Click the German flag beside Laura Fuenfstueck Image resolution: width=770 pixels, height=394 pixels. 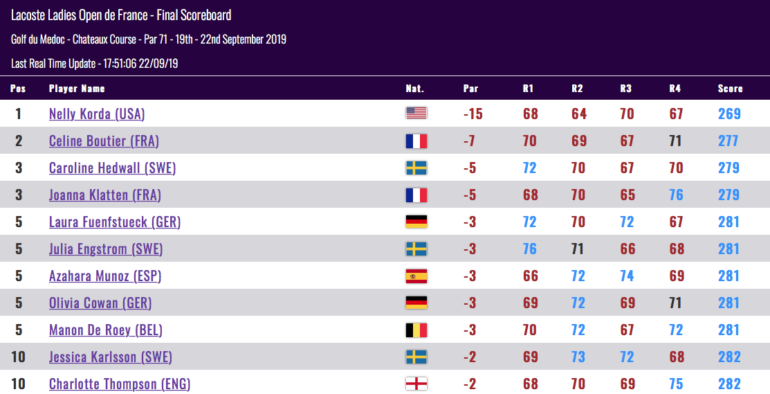416,222
